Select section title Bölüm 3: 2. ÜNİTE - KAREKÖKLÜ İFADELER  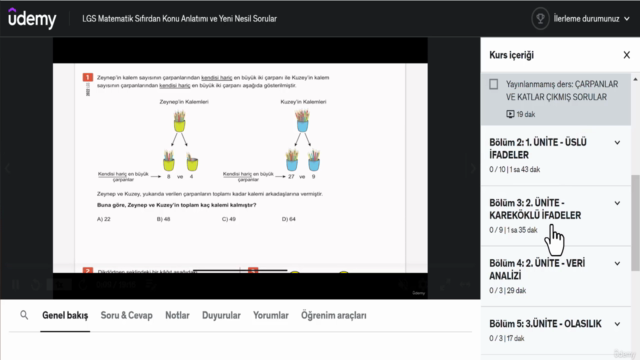click(535, 209)
